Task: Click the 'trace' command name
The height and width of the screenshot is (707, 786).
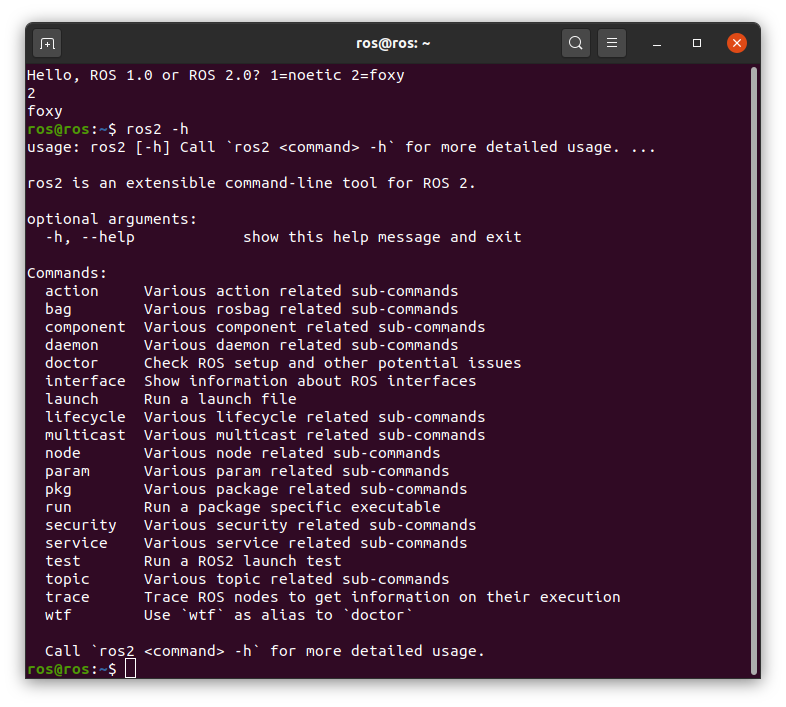Action: pos(67,597)
